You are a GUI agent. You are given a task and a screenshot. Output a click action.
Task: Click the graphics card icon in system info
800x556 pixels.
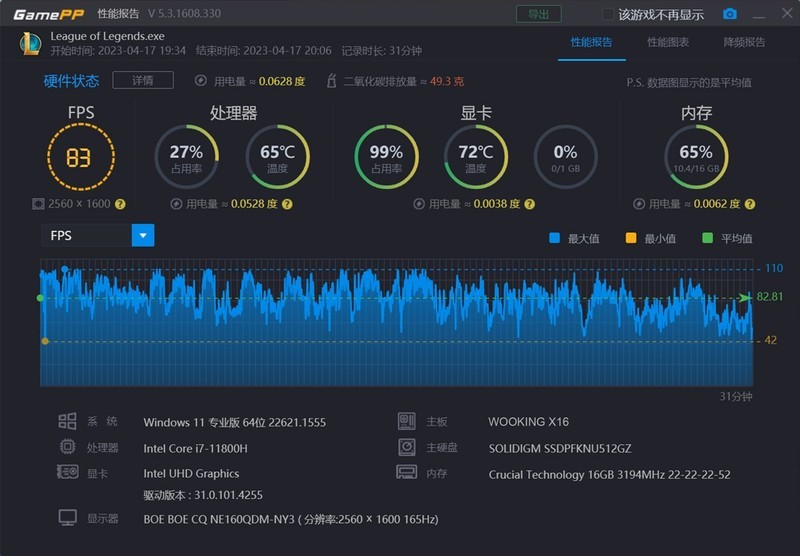[x=67, y=472]
